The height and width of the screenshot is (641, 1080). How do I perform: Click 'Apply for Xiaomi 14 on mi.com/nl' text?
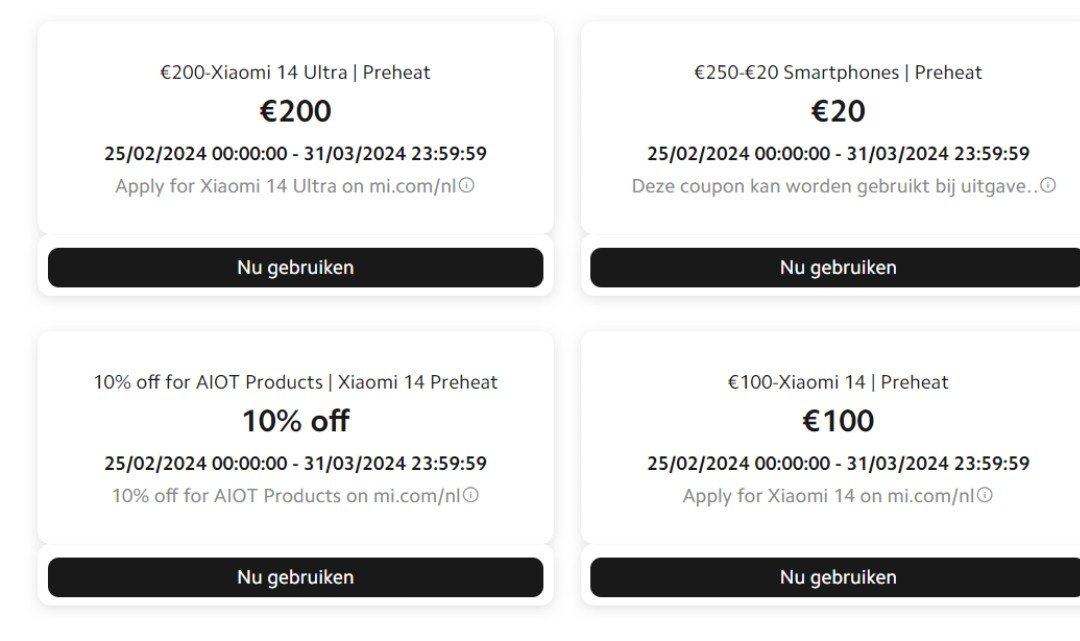(x=829, y=496)
